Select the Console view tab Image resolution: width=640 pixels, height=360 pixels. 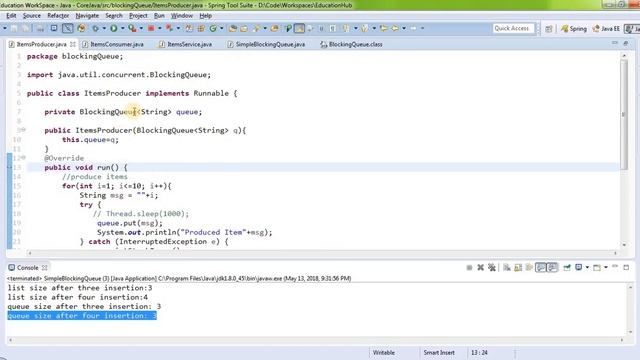27,267
